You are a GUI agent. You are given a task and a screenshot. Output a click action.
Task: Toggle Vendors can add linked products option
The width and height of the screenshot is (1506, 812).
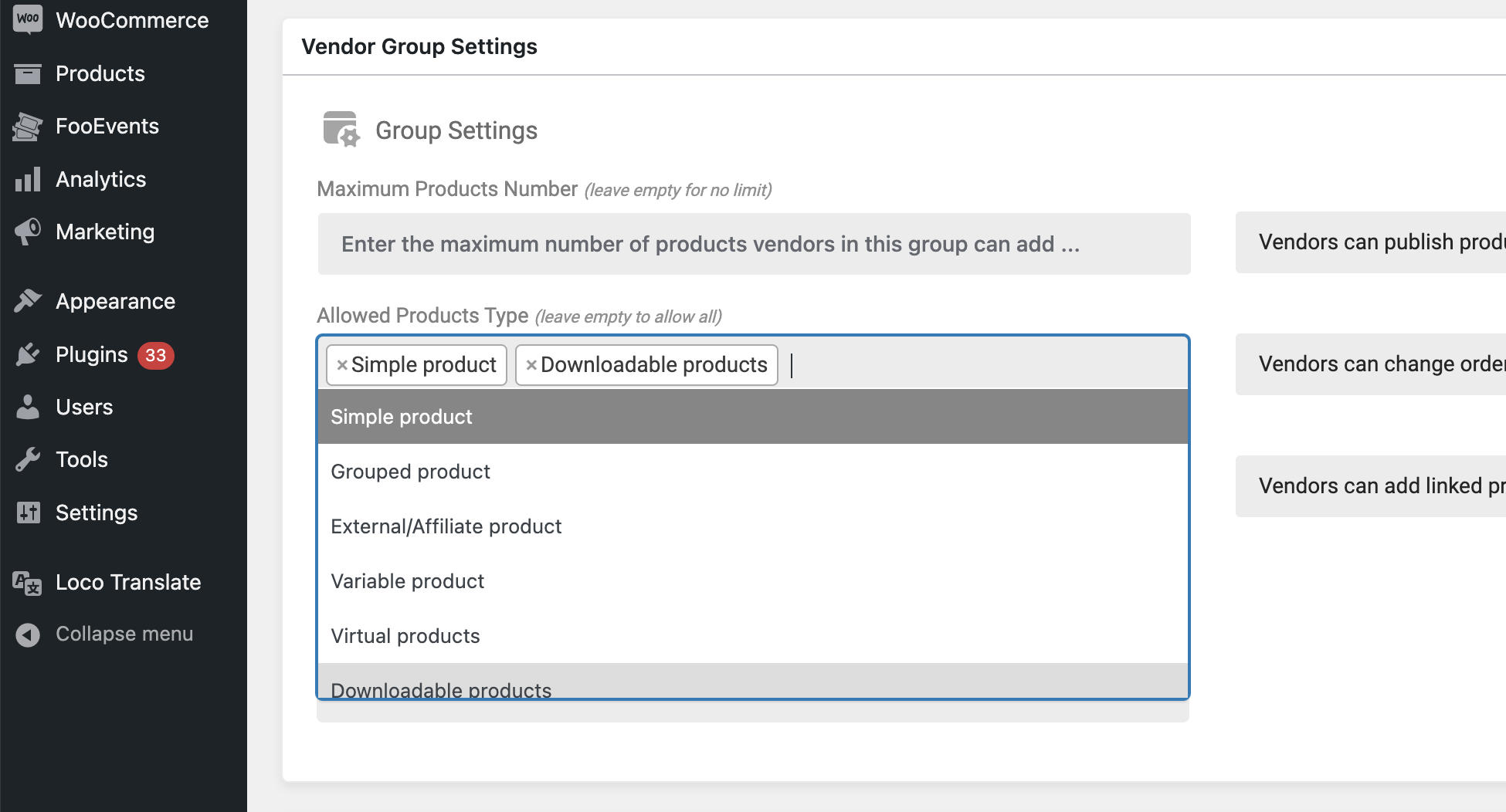pyautogui.click(x=1371, y=486)
